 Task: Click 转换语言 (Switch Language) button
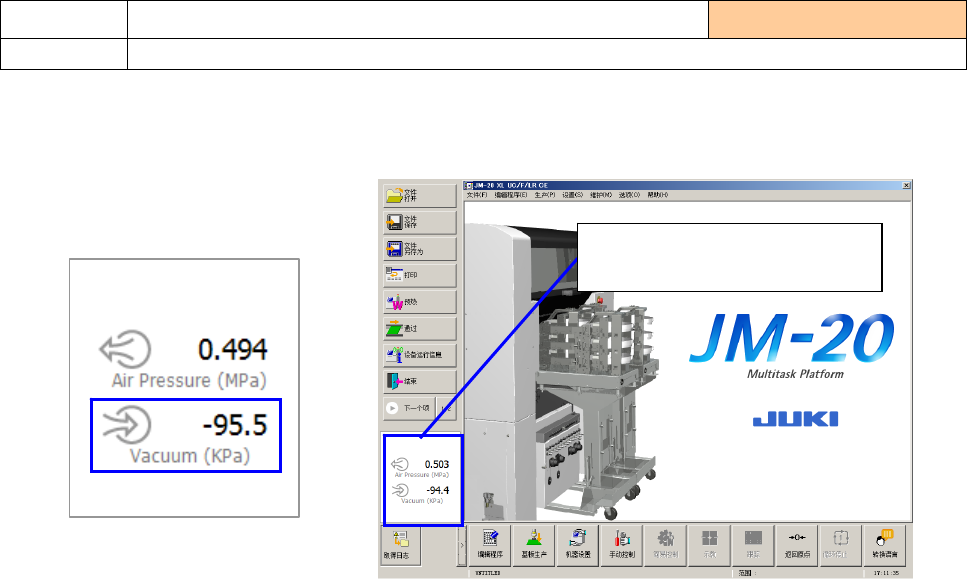pyautogui.click(x=885, y=545)
